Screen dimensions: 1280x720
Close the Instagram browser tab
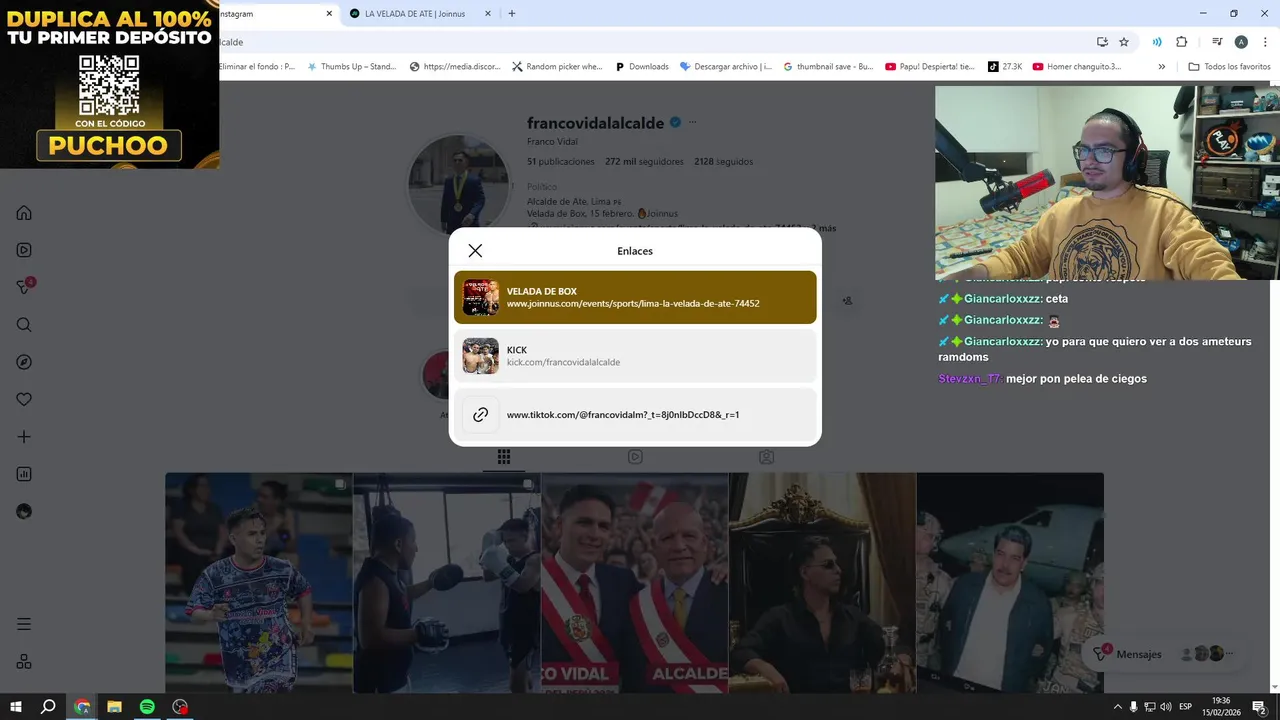pos(329,14)
